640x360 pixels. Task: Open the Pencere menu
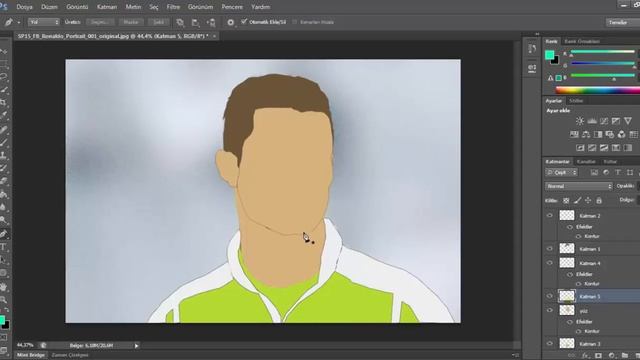(x=232, y=7)
